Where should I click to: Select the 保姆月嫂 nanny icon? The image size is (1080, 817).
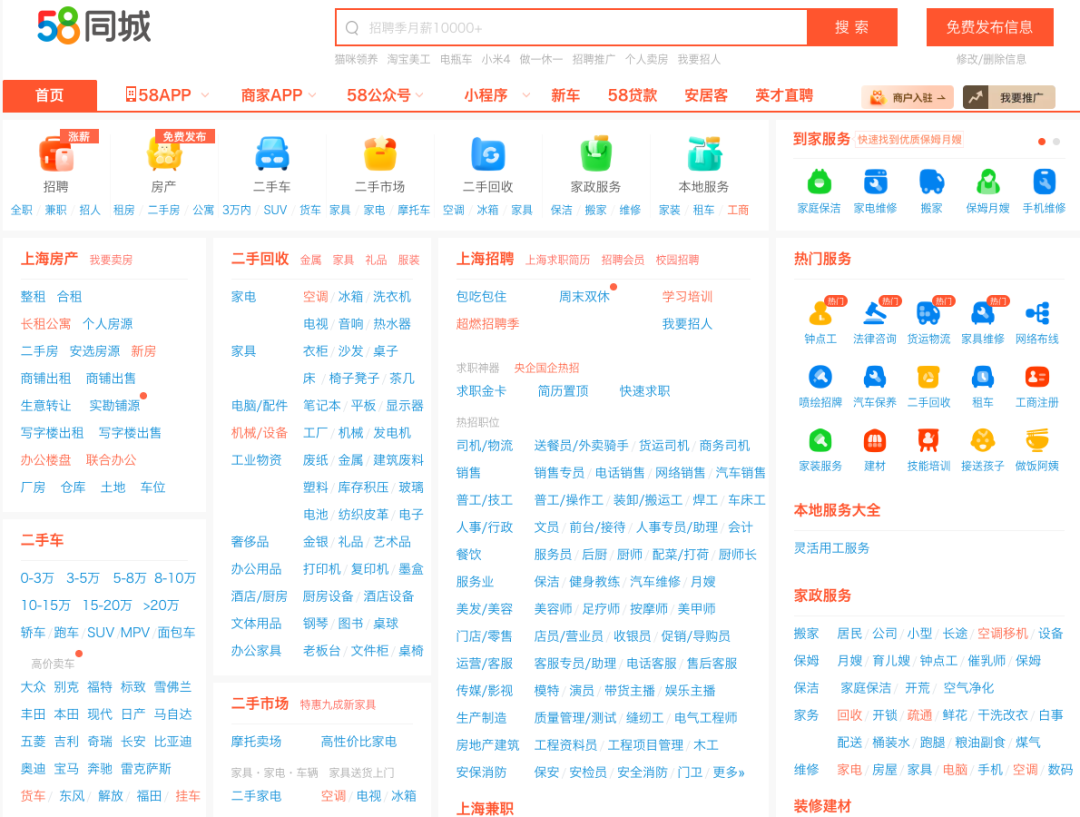(988, 182)
